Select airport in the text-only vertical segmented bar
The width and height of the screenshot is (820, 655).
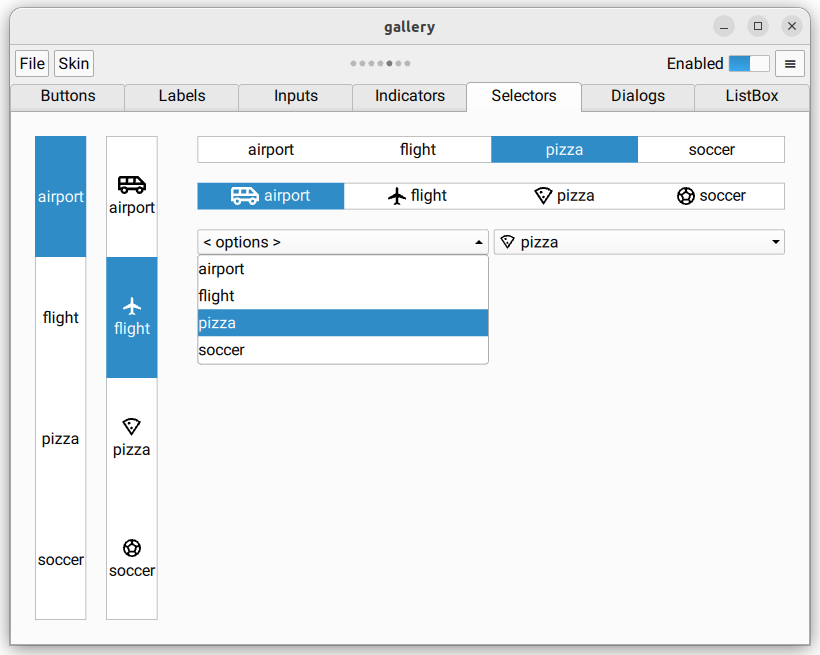61,197
